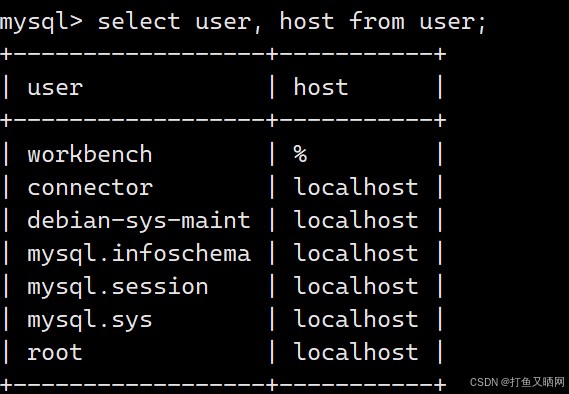Click the 'mysql.infoschema' user entry
569x394 pixels.
coord(139,254)
